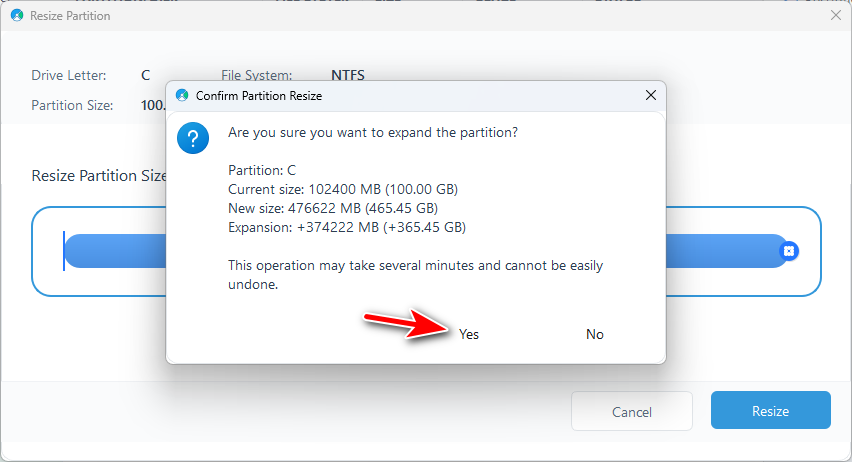Close the Confirm Partition Resize dialog

click(650, 96)
